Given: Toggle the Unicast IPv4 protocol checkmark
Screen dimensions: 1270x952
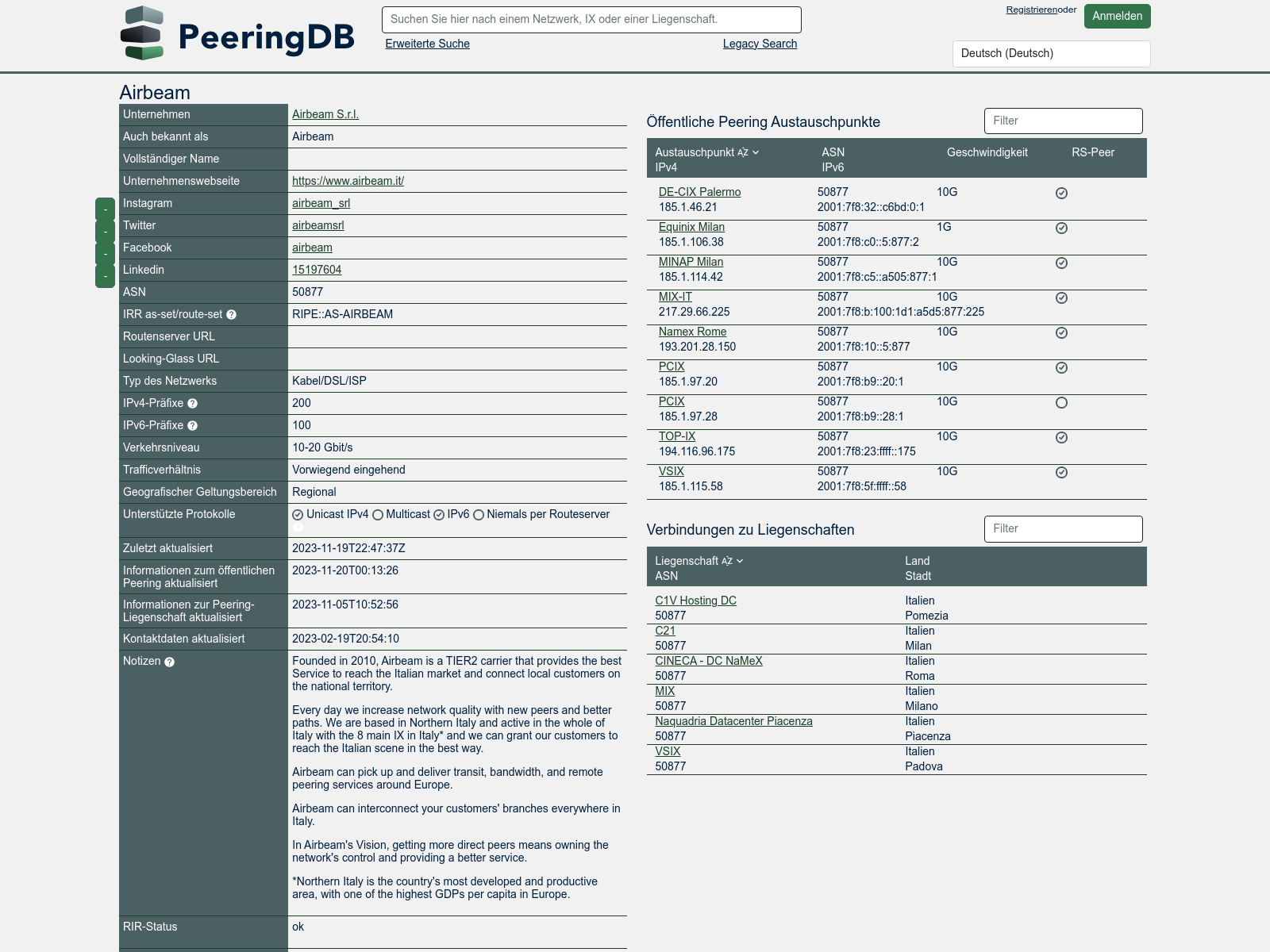Looking at the screenshot, I should click(298, 515).
